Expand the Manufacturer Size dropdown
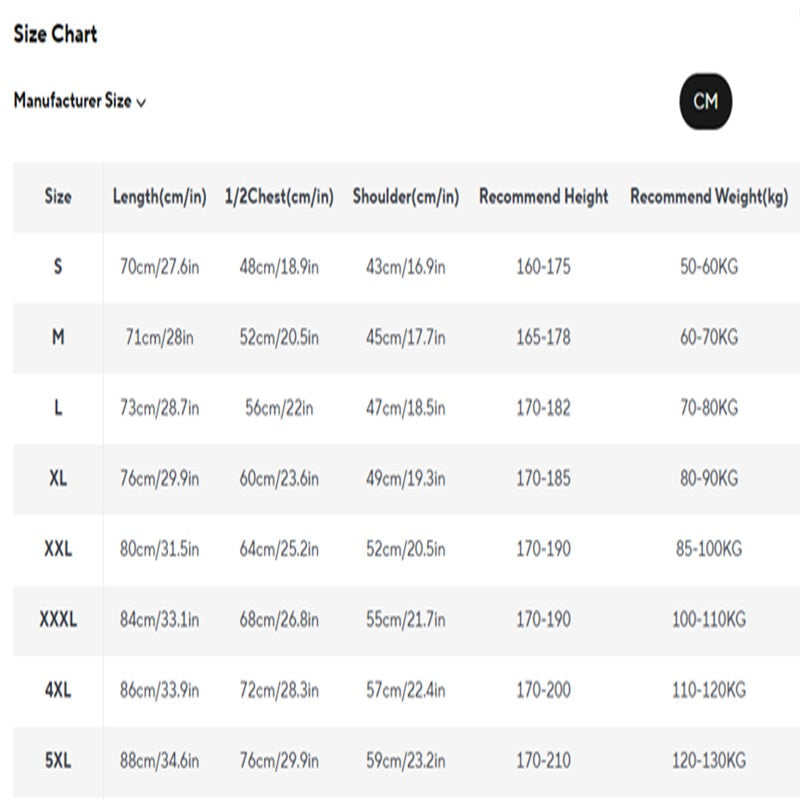The height and width of the screenshot is (800, 800). (x=80, y=101)
